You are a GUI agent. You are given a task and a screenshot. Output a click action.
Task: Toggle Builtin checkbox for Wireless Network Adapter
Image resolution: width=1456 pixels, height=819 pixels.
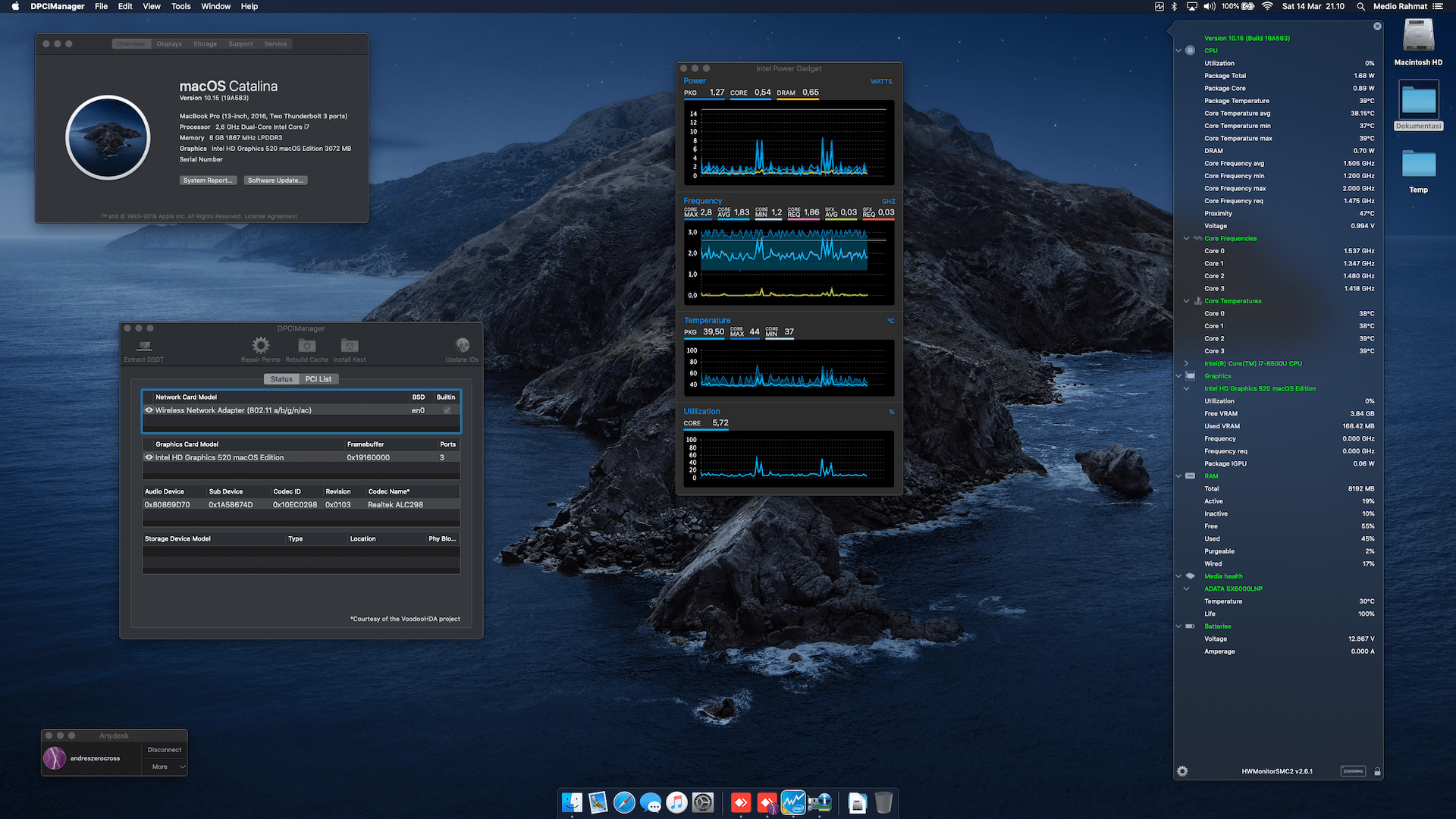click(447, 410)
